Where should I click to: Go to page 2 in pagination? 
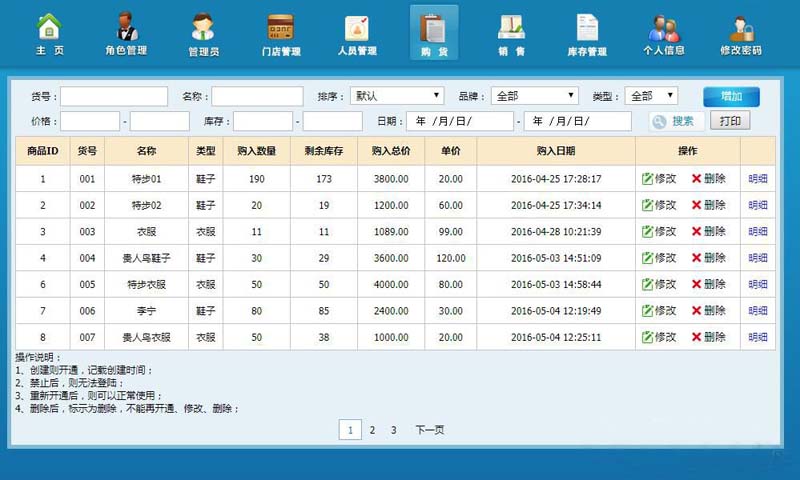372,430
